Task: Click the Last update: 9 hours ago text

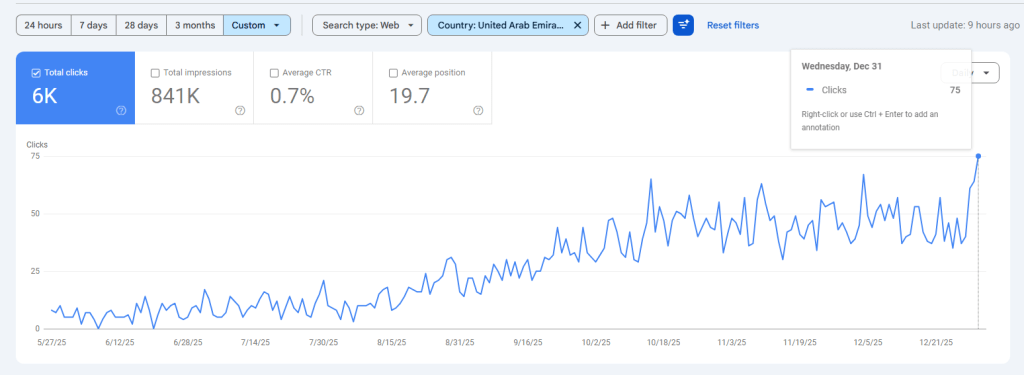Action: pos(965,25)
